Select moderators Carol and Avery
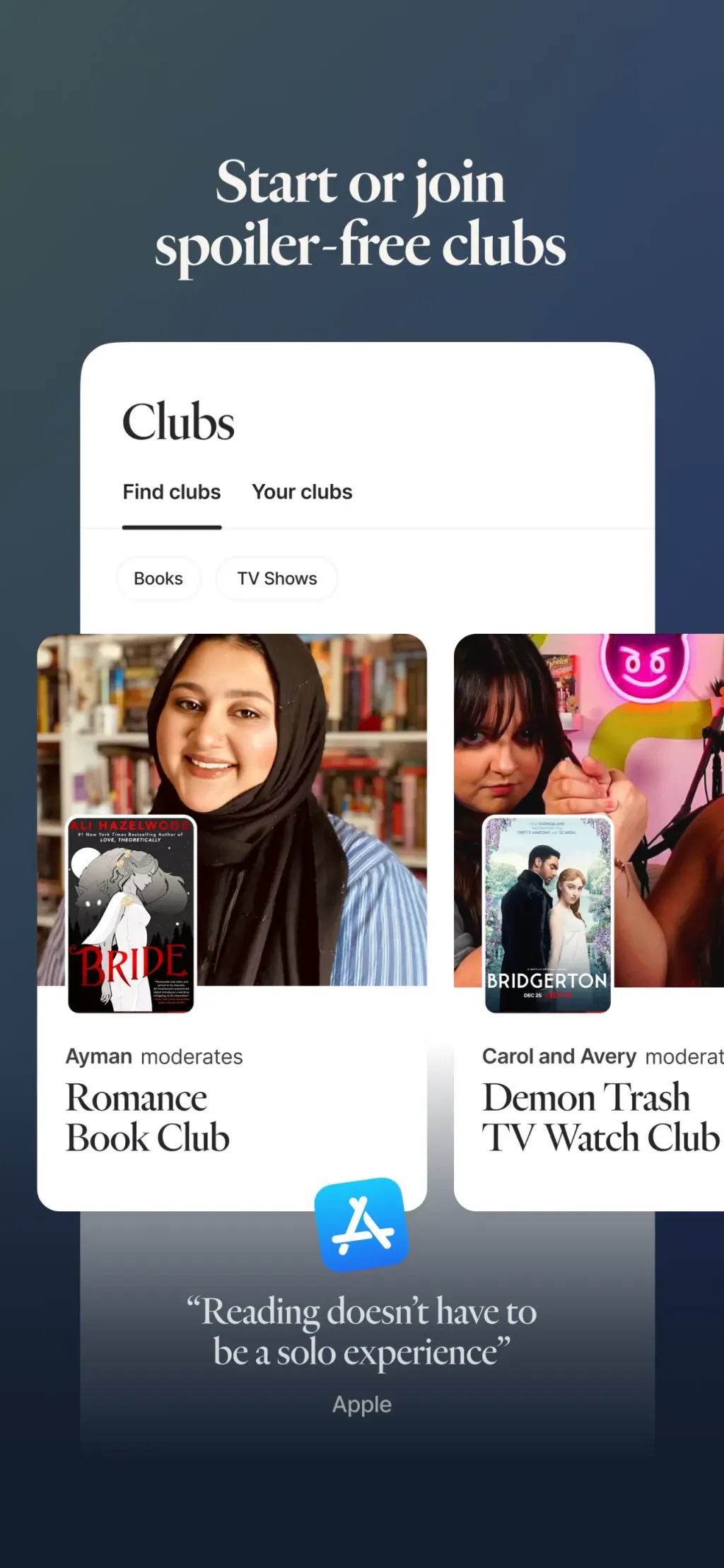 pyautogui.click(x=559, y=1056)
